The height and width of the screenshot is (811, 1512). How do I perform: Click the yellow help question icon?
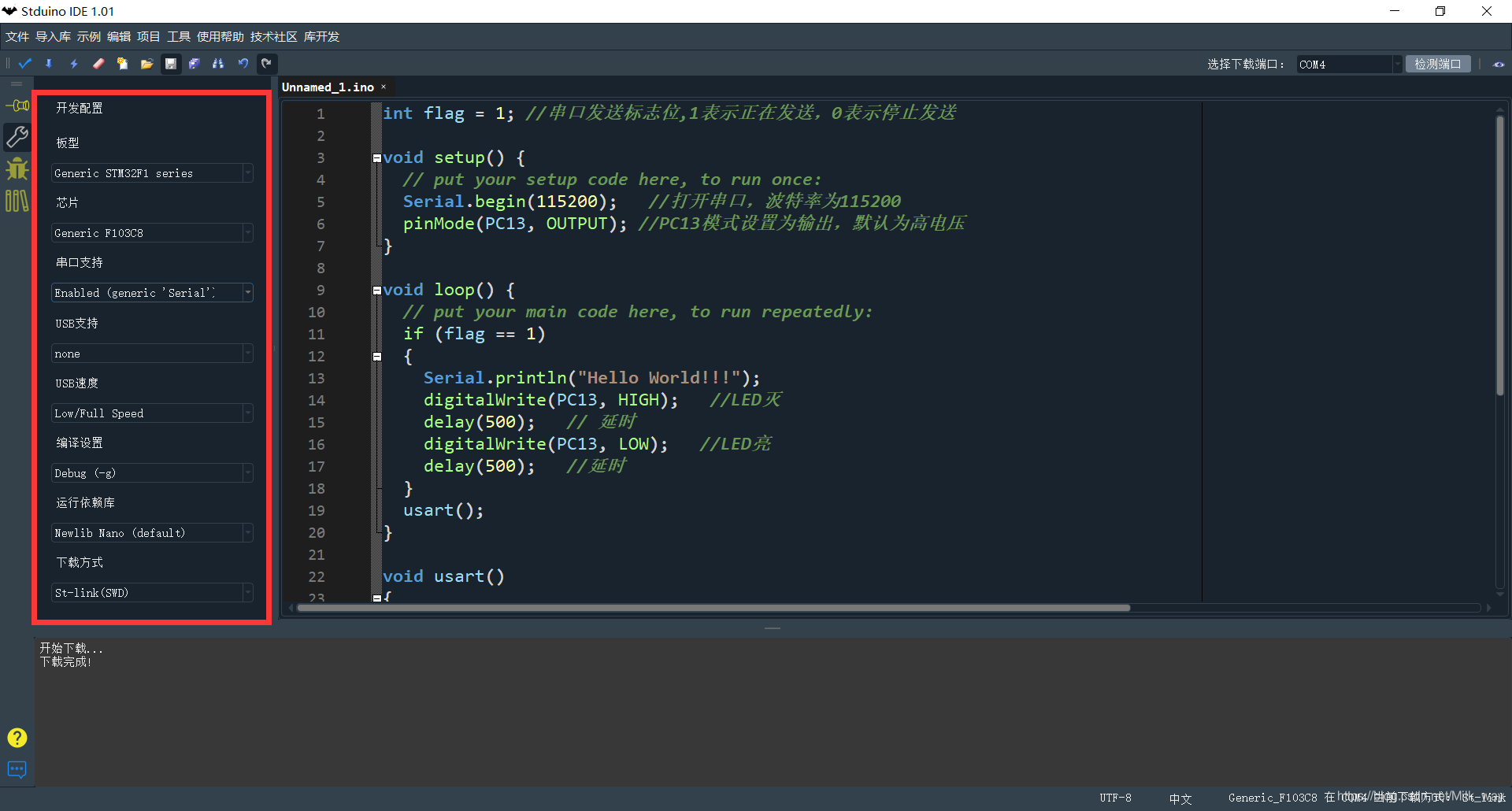pos(17,738)
